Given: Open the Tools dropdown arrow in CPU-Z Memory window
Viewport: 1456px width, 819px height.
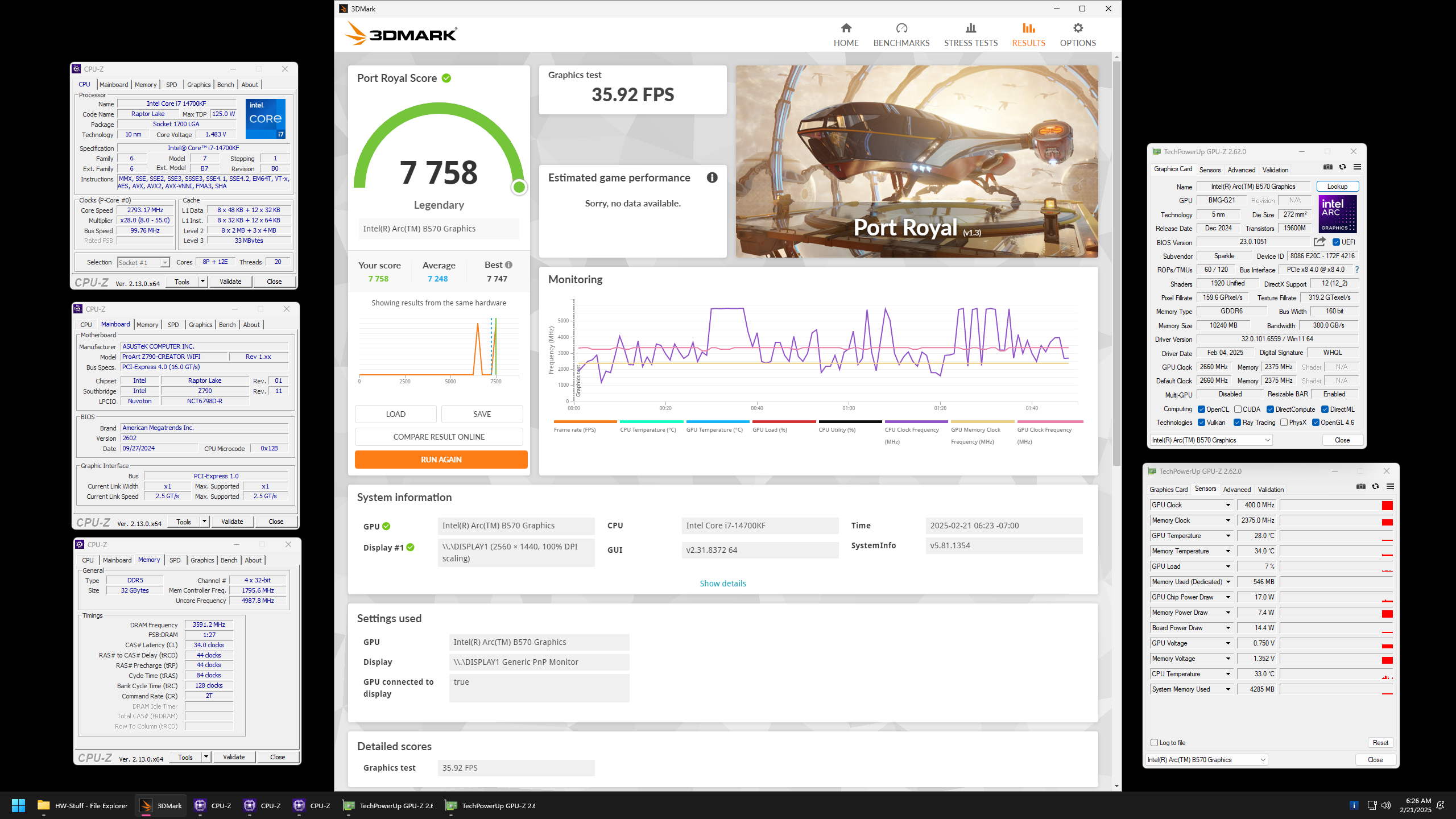Looking at the screenshot, I should 206,757.
